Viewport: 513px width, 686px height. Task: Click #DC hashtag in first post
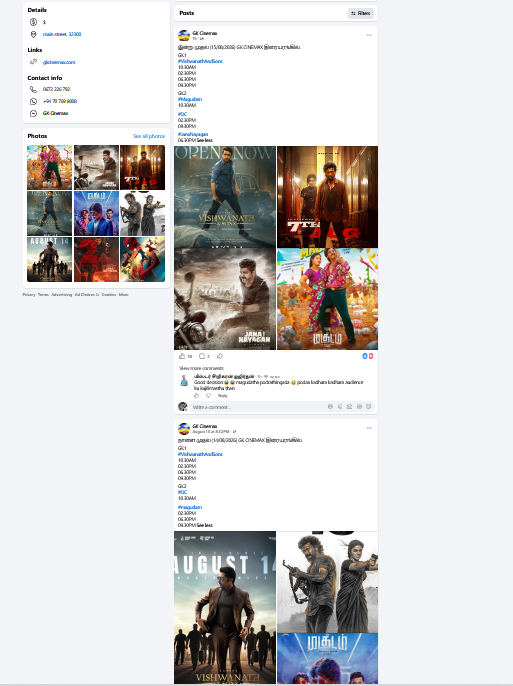[182, 114]
